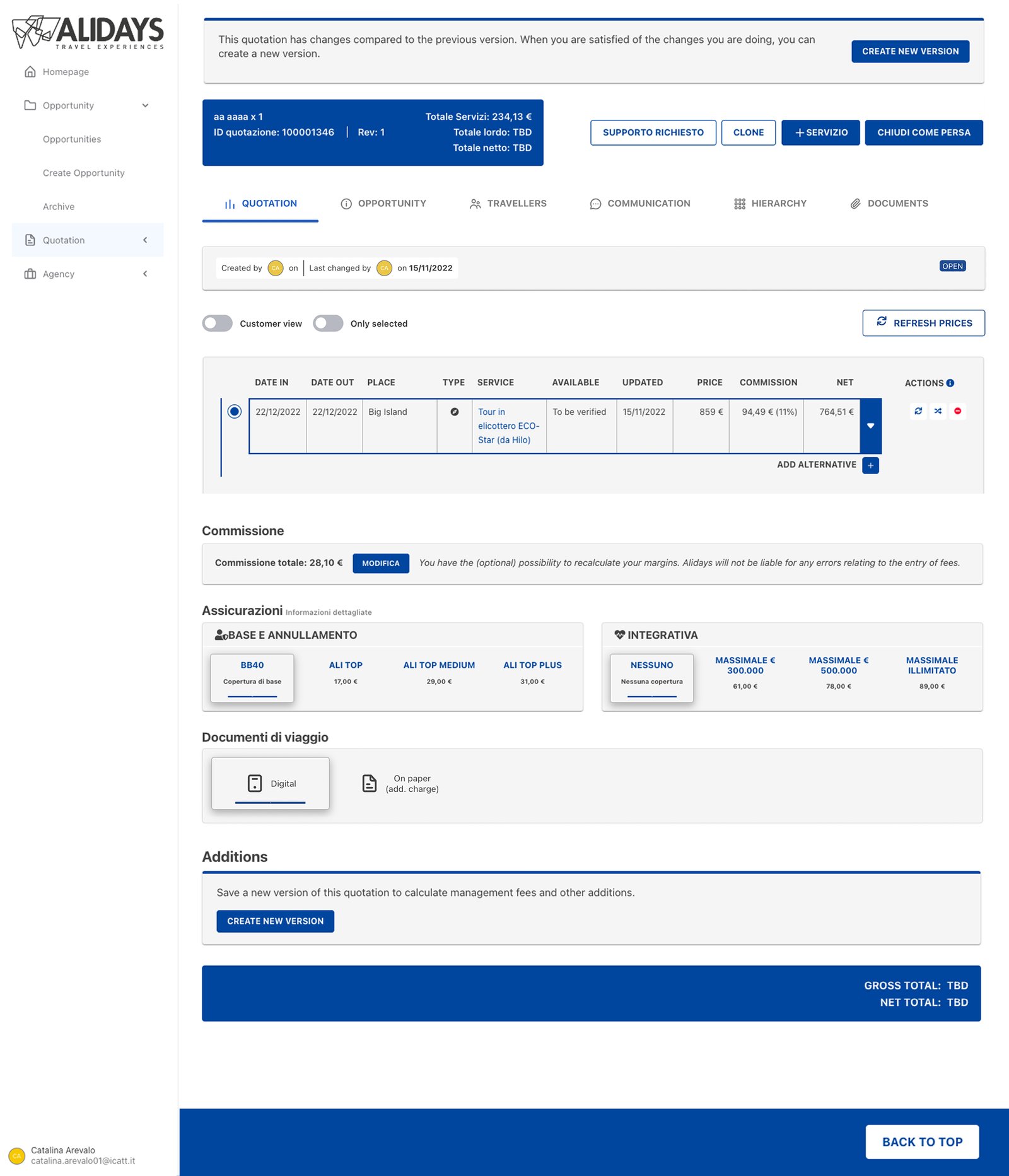Click Create New Version in top banner
The image size is (1009, 1176).
[x=911, y=51]
